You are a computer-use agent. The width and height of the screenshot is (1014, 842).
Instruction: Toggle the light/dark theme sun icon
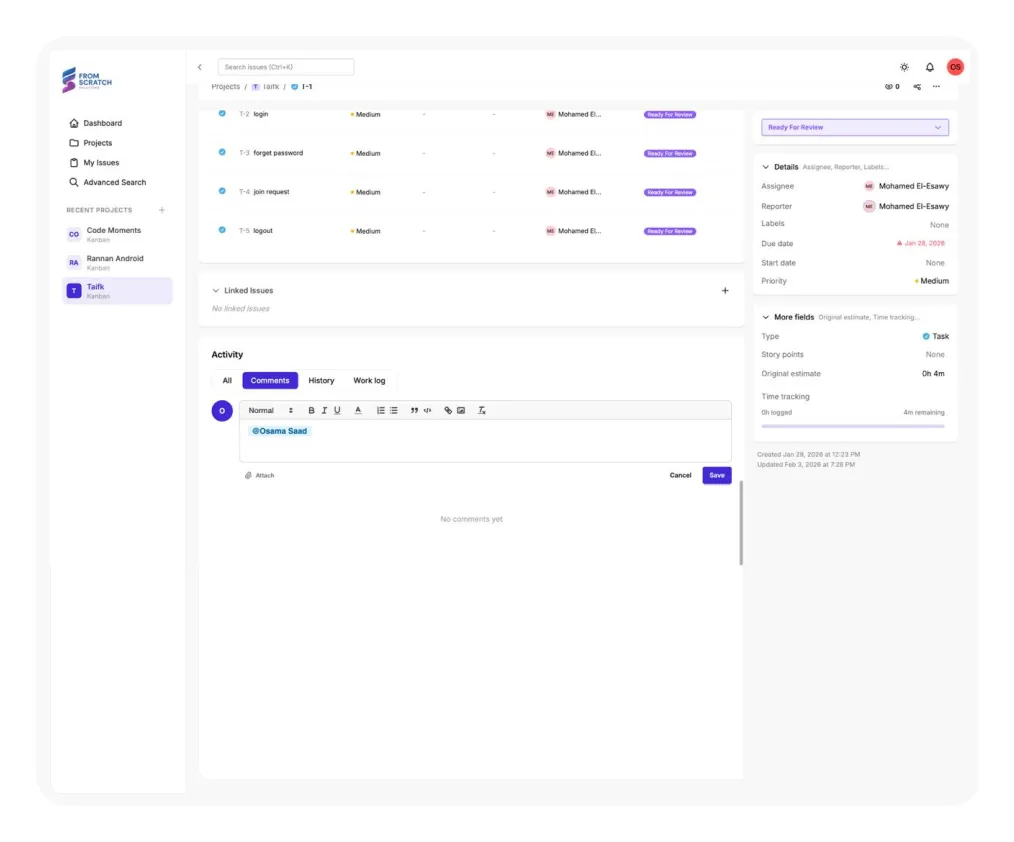pyautogui.click(x=904, y=67)
